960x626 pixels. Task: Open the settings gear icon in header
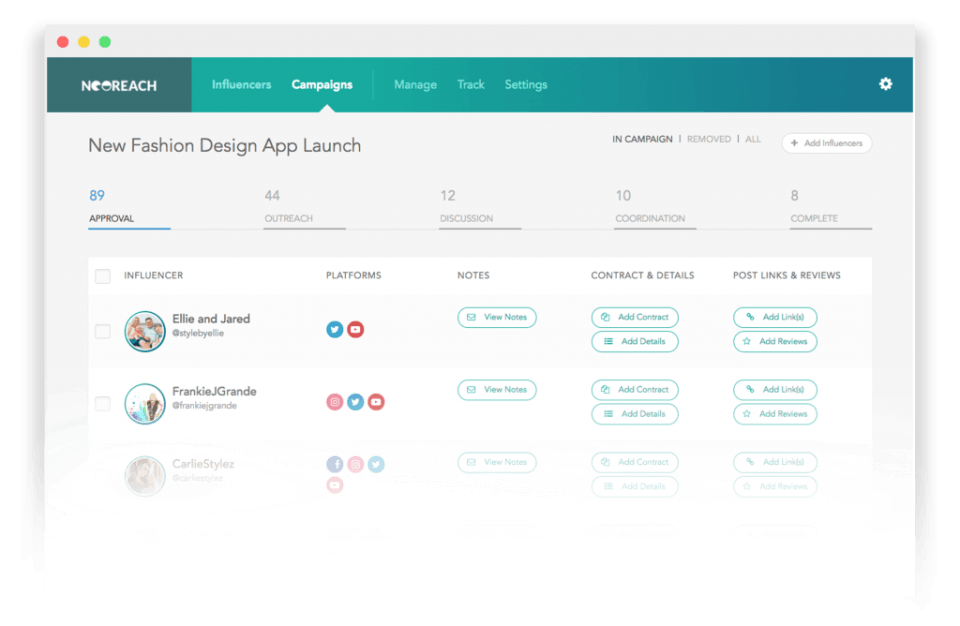pos(885,84)
